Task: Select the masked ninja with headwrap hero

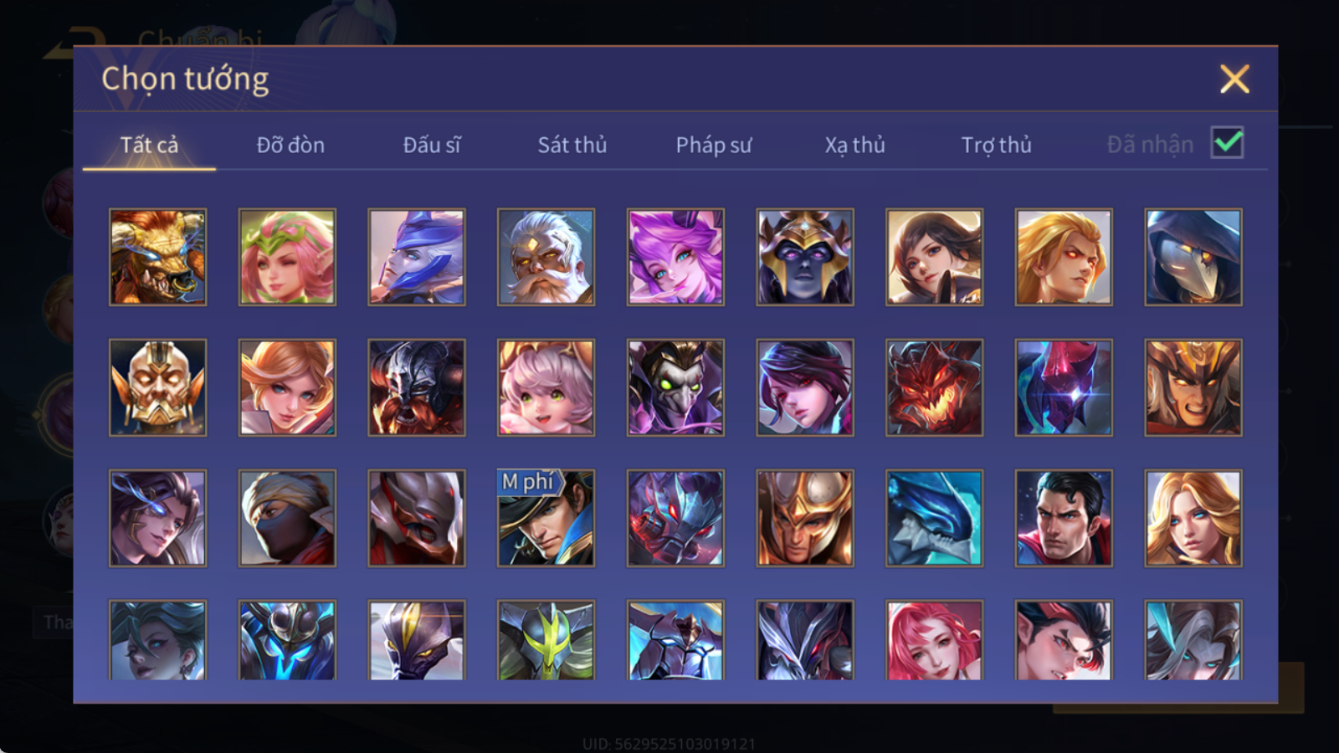Action: [x=287, y=518]
